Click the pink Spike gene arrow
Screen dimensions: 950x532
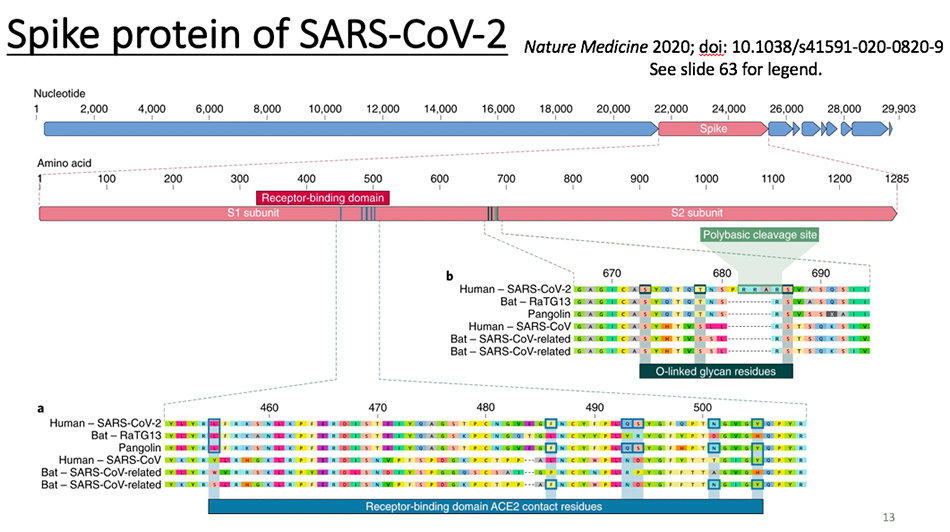pos(713,128)
